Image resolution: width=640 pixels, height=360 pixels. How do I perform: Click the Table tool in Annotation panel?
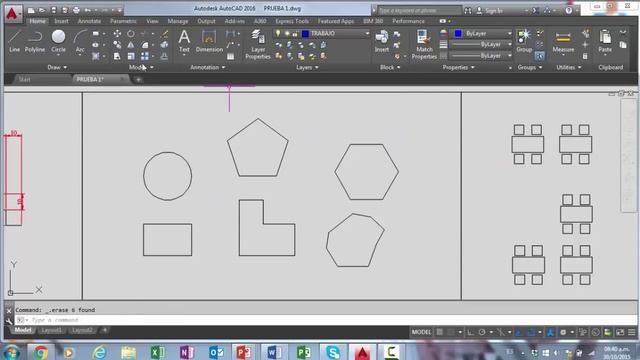[231, 56]
